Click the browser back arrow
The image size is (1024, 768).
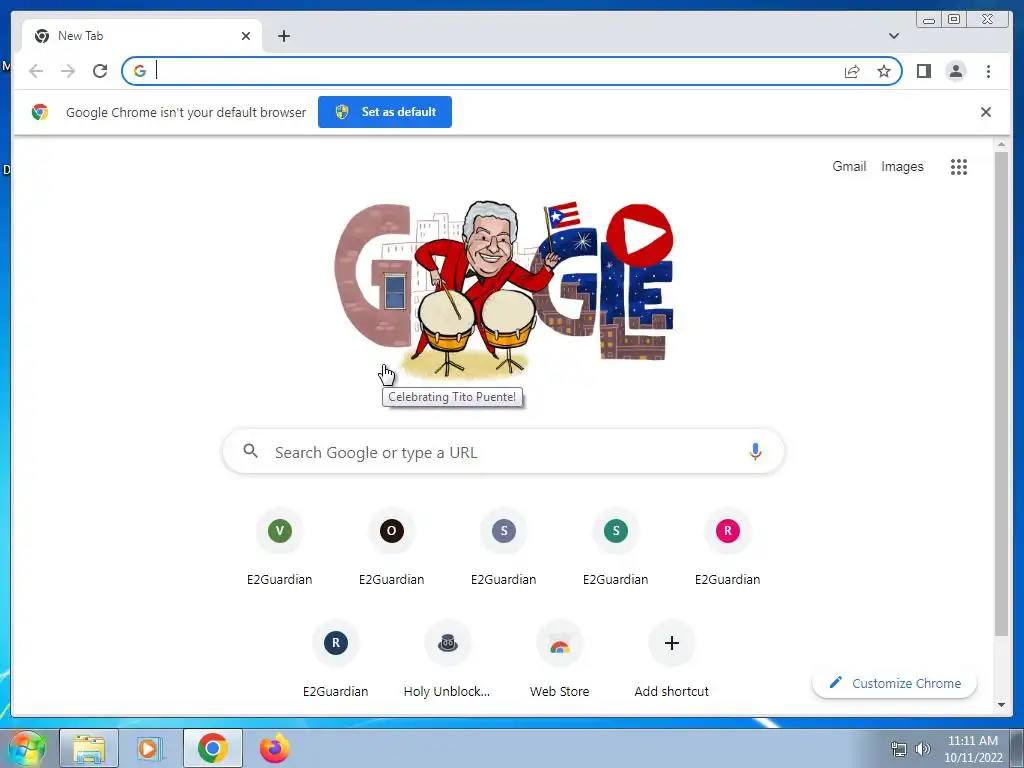pyautogui.click(x=36, y=71)
